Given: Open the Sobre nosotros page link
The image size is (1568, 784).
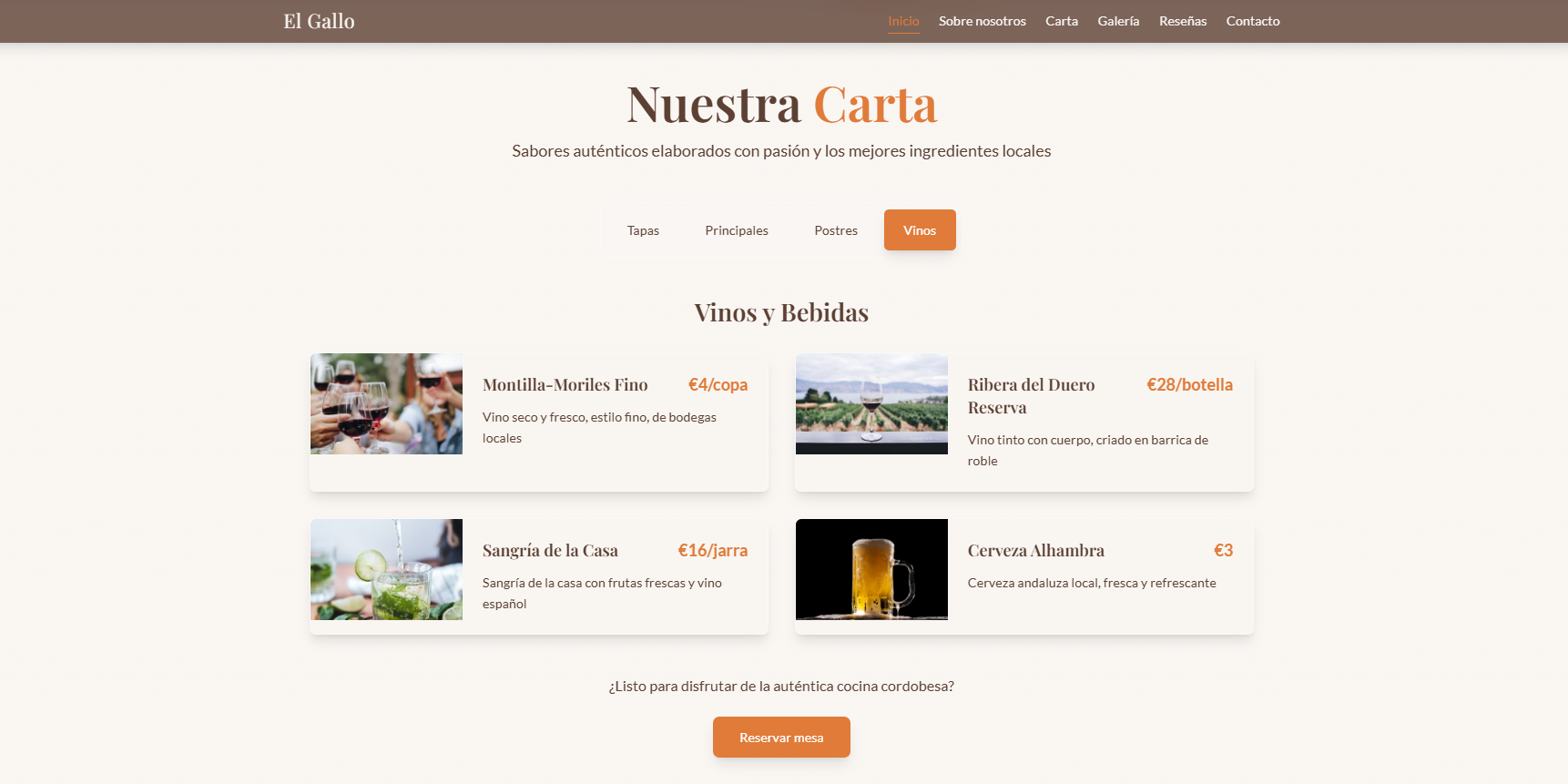Looking at the screenshot, I should pyautogui.click(x=982, y=21).
